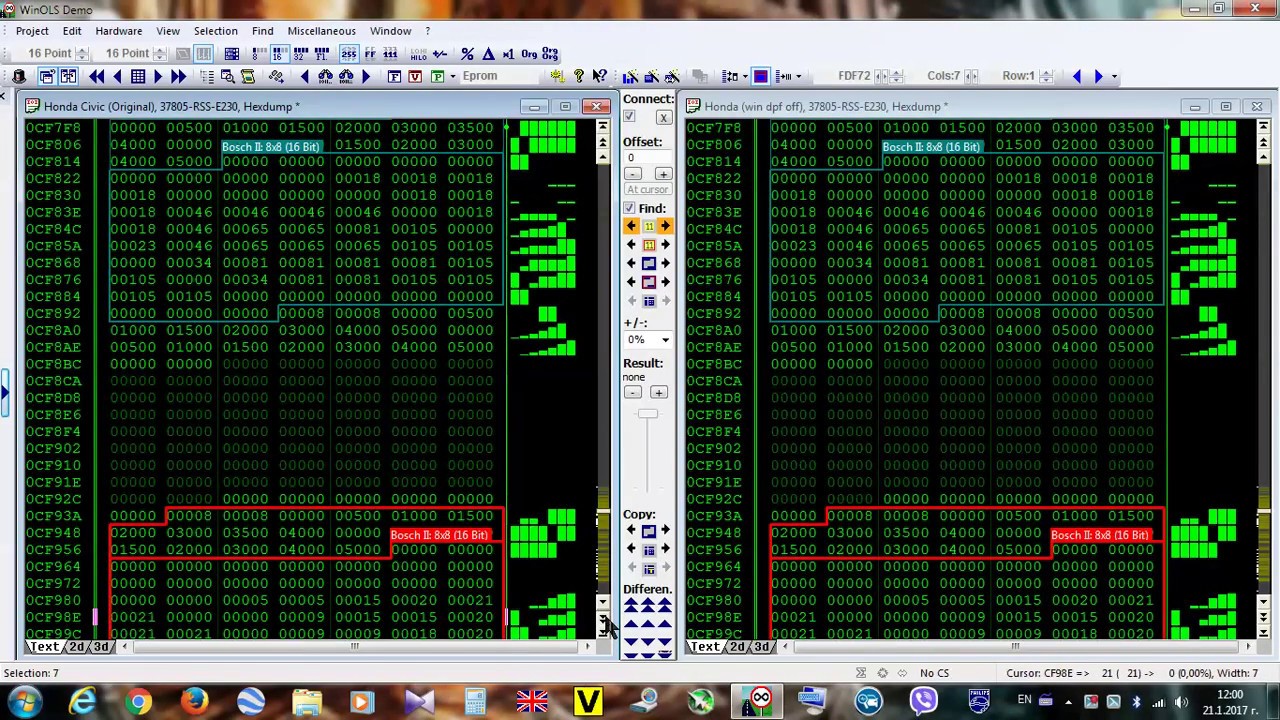Select the 16-bit display format icon
1280x720 pixels.
coord(279,54)
